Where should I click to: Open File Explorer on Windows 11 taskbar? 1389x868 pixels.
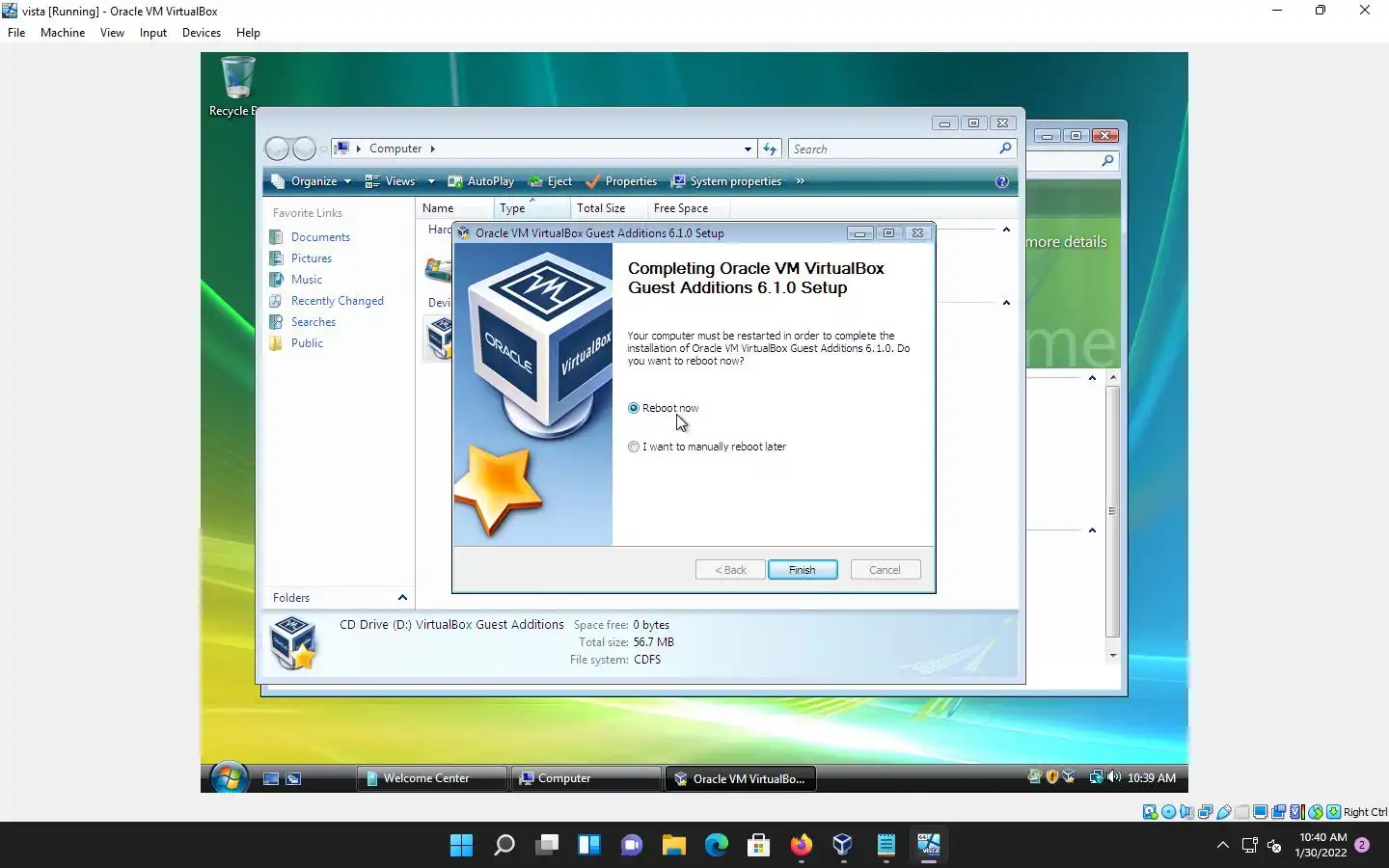pyautogui.click(x=673, y=846)
